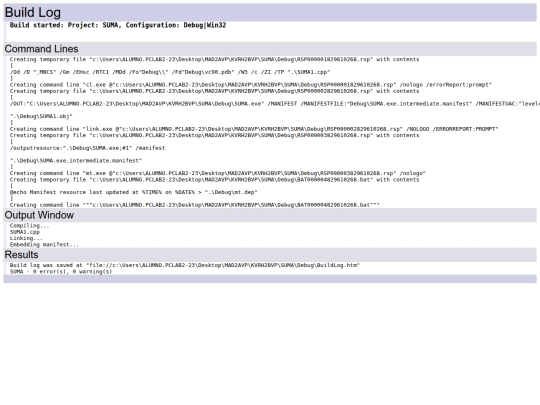Click the 'Command Lines' section heading

click(41, 49)
